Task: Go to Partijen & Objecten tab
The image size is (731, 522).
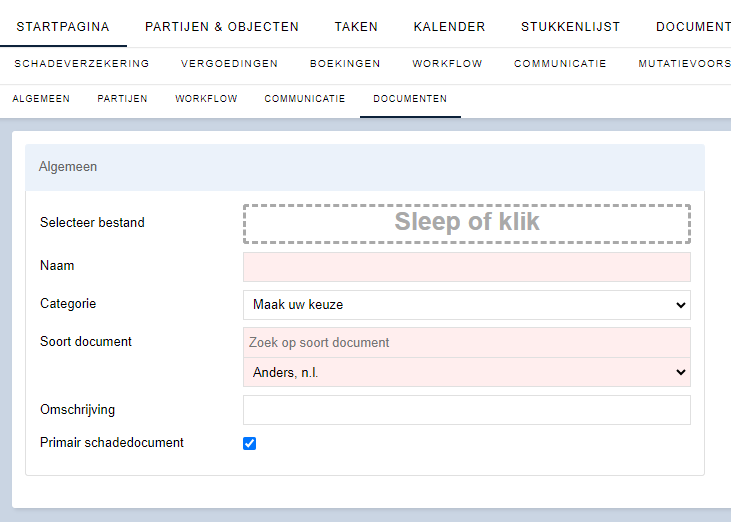Action: point(222,27)
